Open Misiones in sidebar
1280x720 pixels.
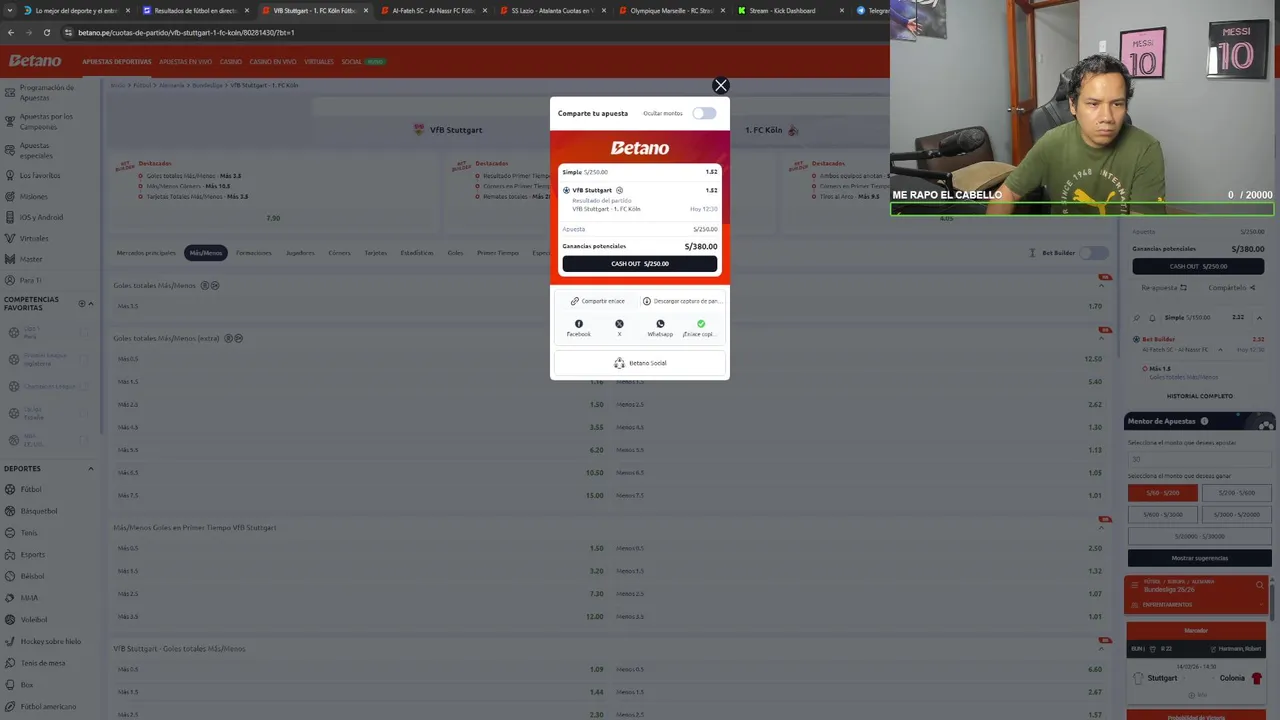(x=33, y=197)
